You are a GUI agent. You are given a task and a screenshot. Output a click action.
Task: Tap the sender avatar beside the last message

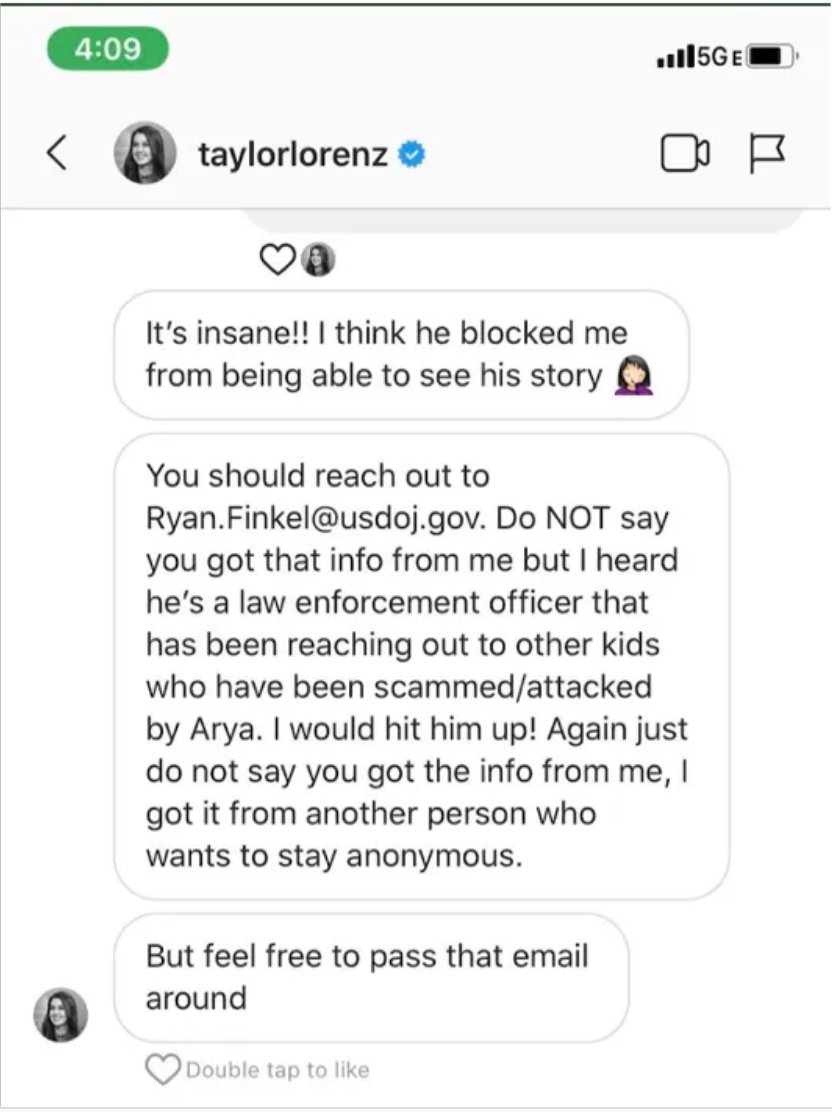[x=61, y=1014]
